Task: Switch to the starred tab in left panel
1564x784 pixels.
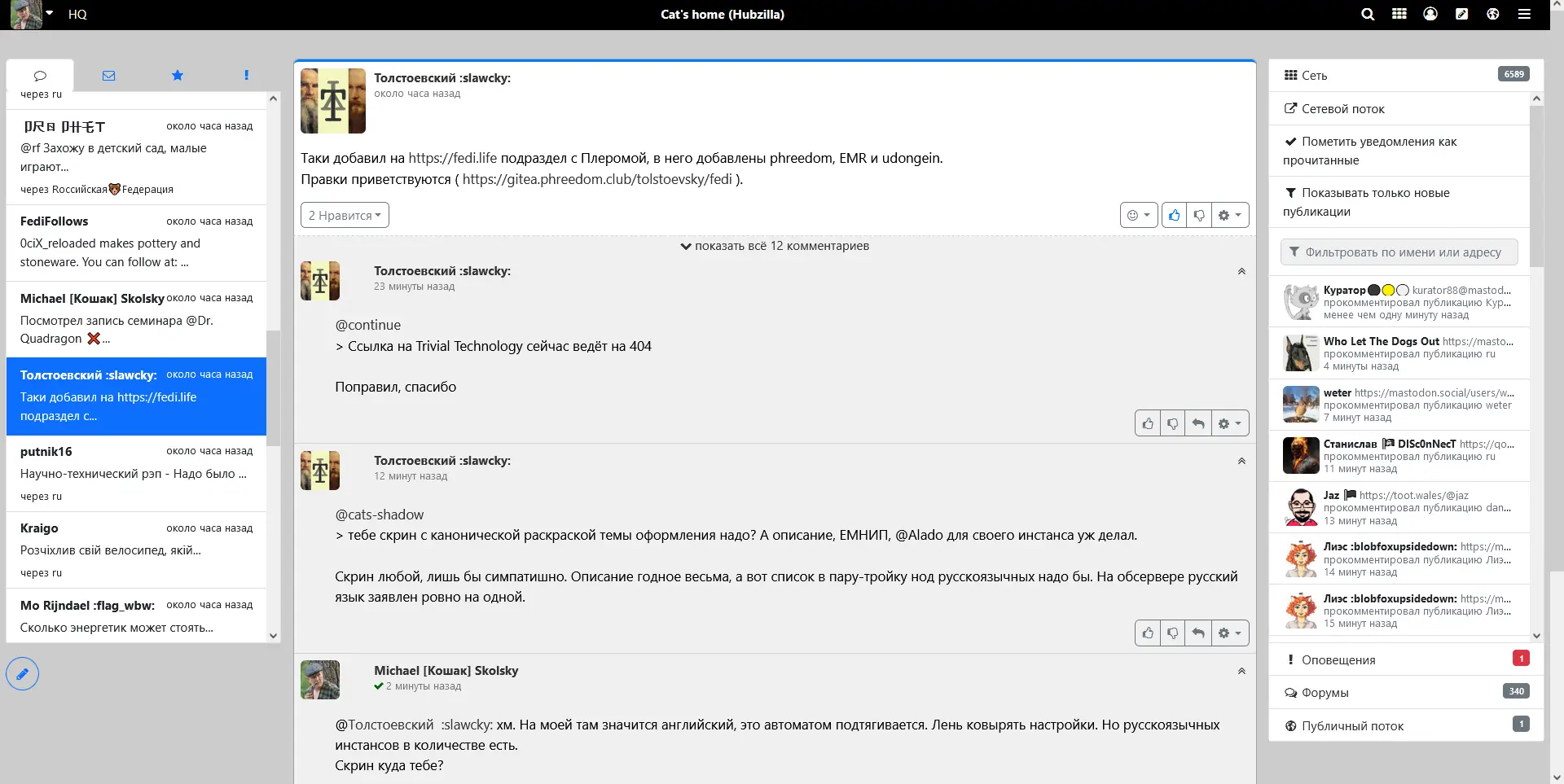Action: pos(178,75)
